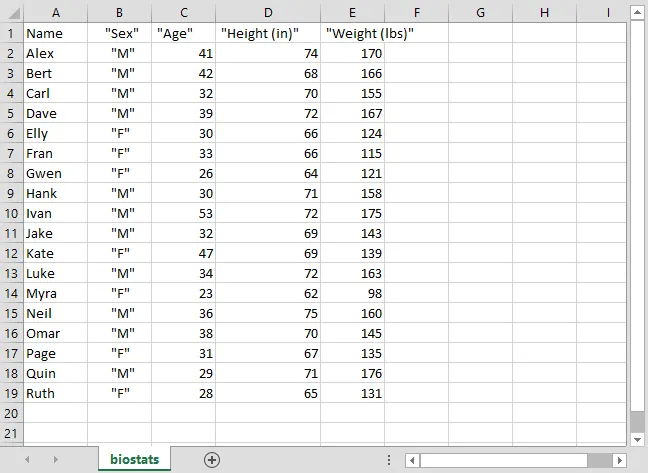Select column D header

point(268,13)
